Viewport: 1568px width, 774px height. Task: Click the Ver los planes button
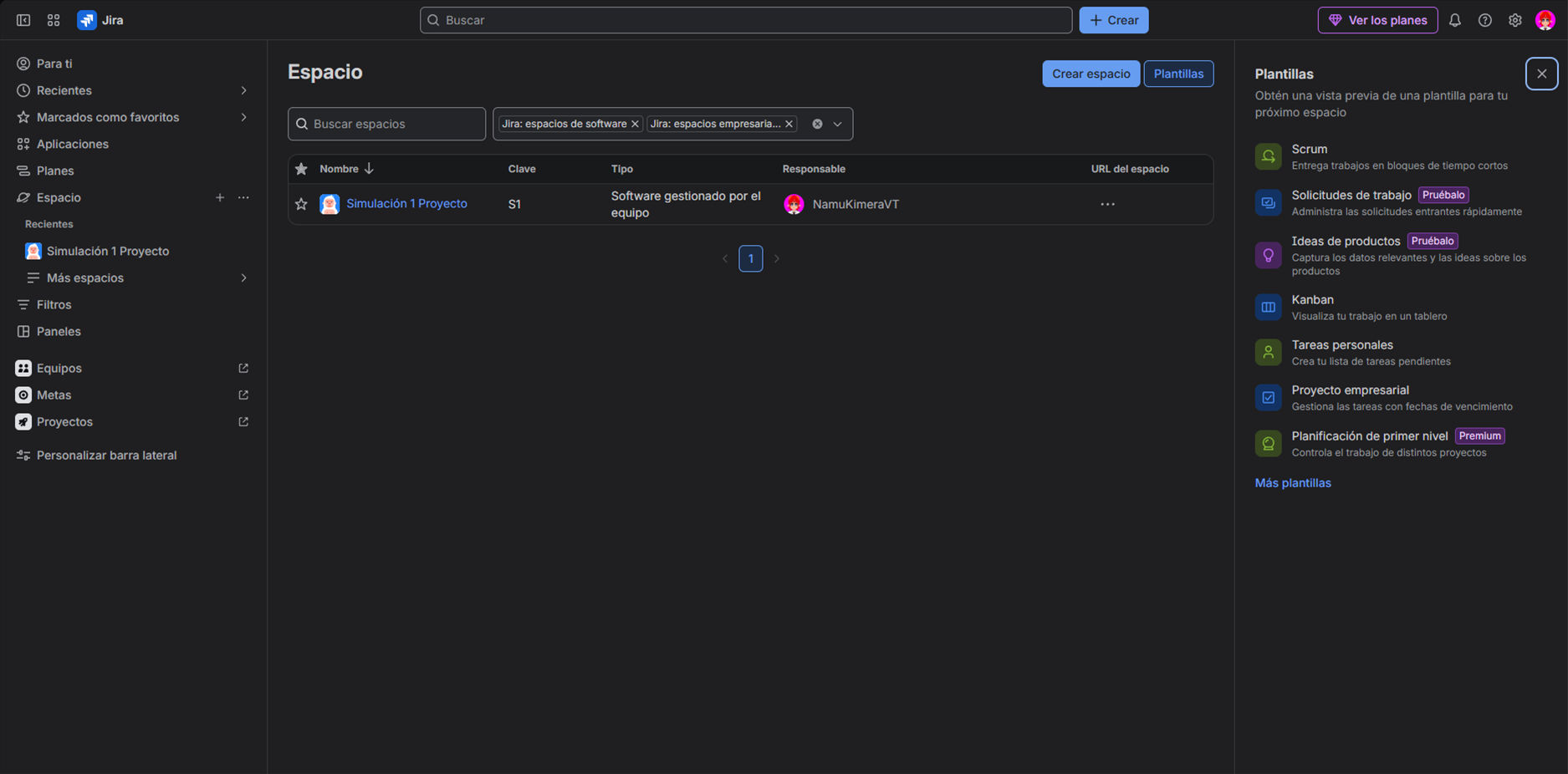[1378, 20]
